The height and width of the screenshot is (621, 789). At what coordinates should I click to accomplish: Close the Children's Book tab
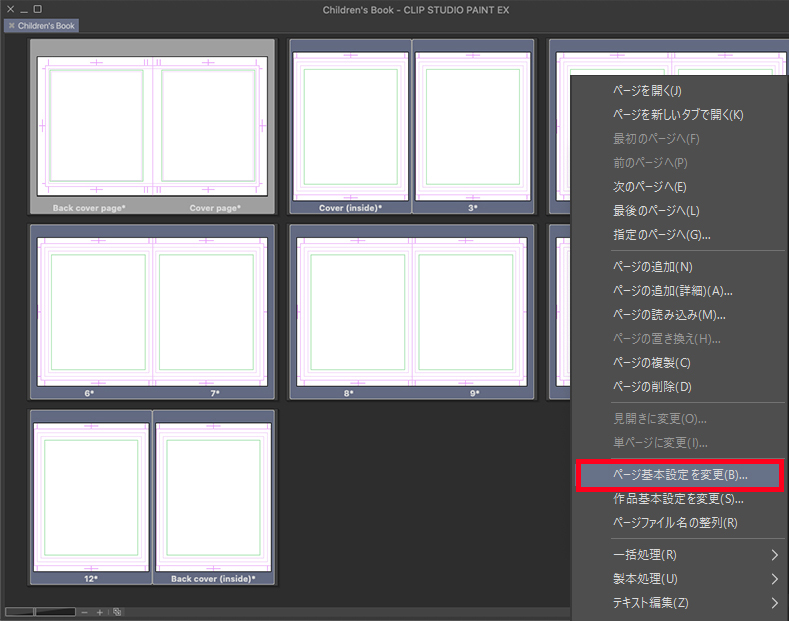[x=11, y=25]
